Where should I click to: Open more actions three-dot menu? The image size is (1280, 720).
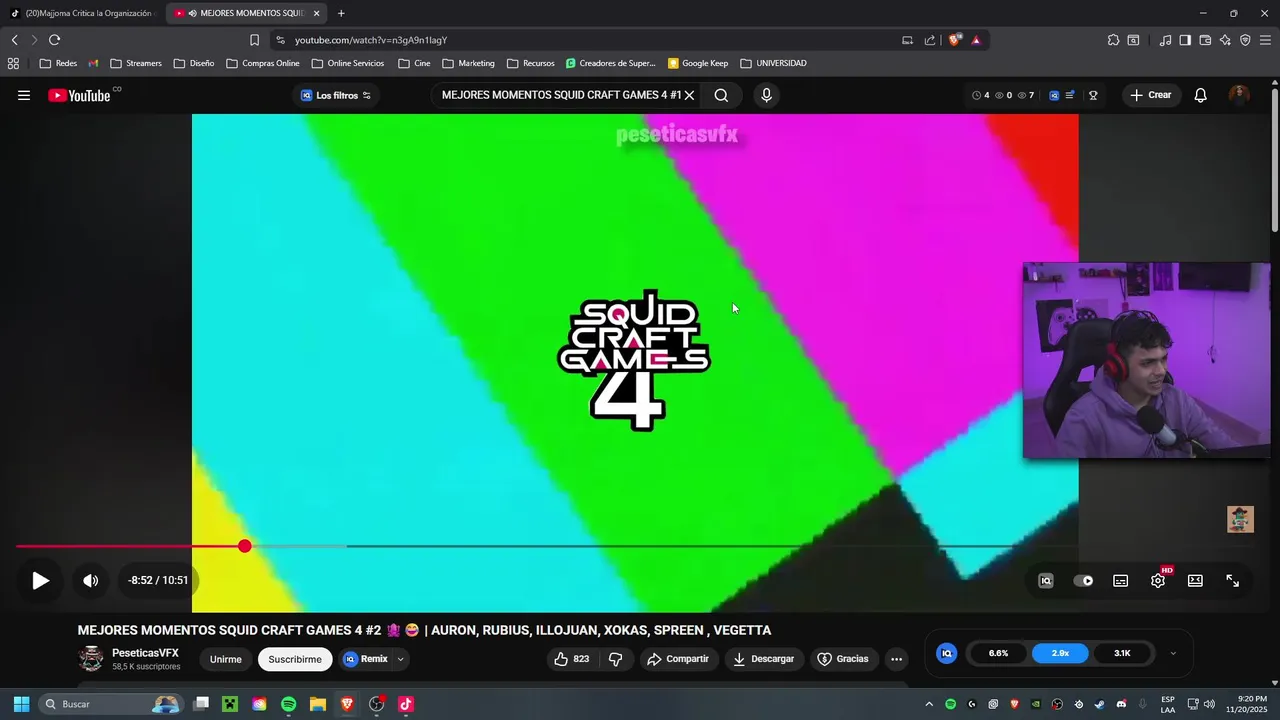tap(896, 659)
